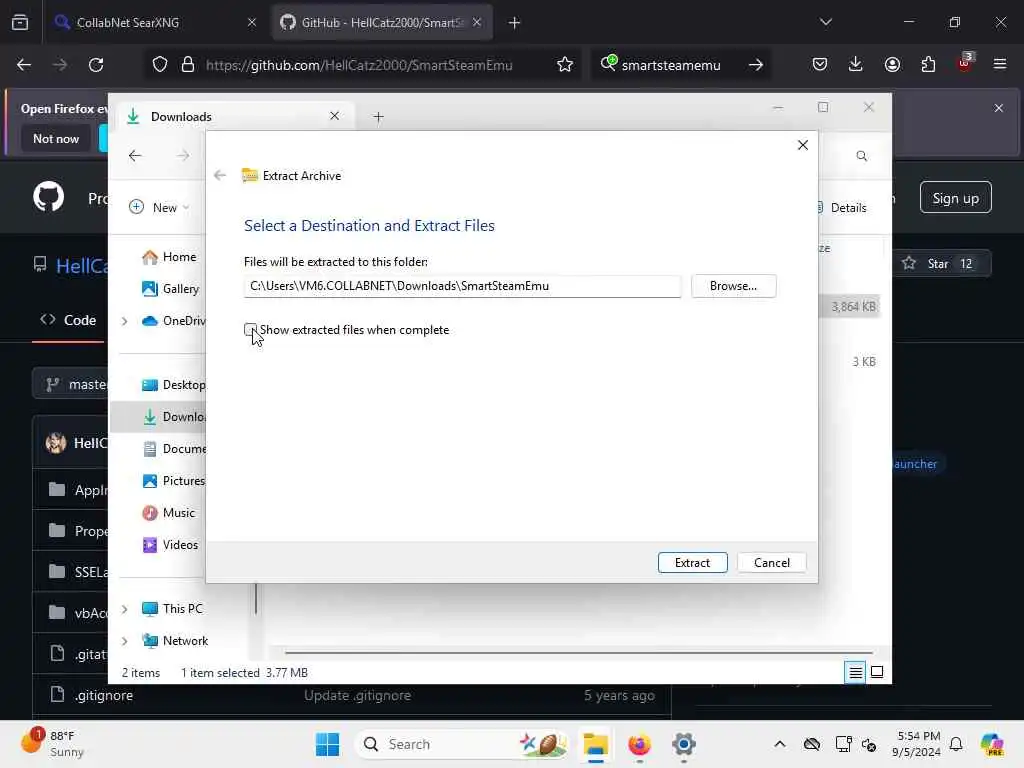Click Explorer back navigation arrow
Screen dimensions: 1024x768
click(135, 155)
